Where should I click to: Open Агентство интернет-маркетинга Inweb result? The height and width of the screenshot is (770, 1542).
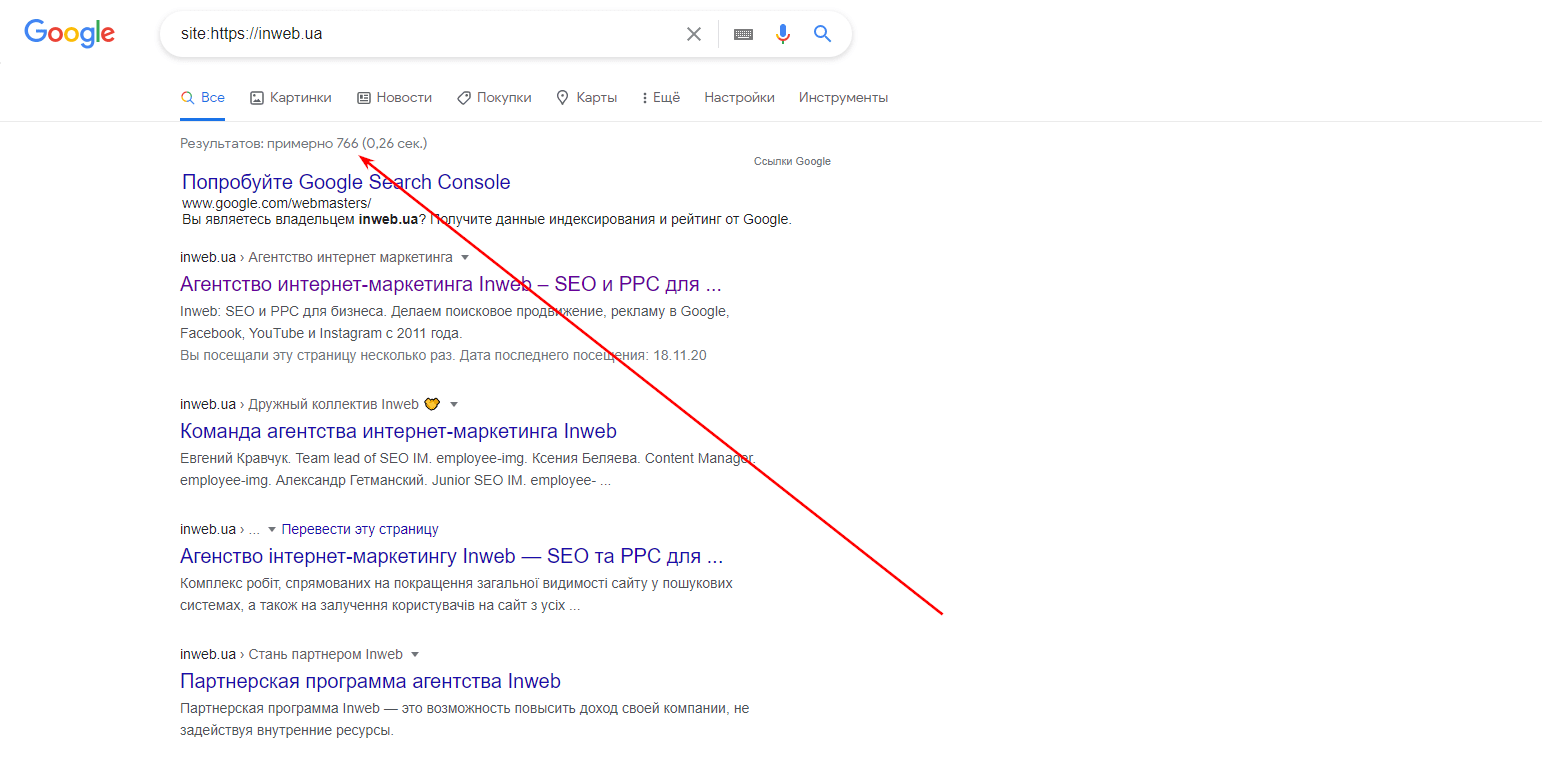(x=451, y=283)
